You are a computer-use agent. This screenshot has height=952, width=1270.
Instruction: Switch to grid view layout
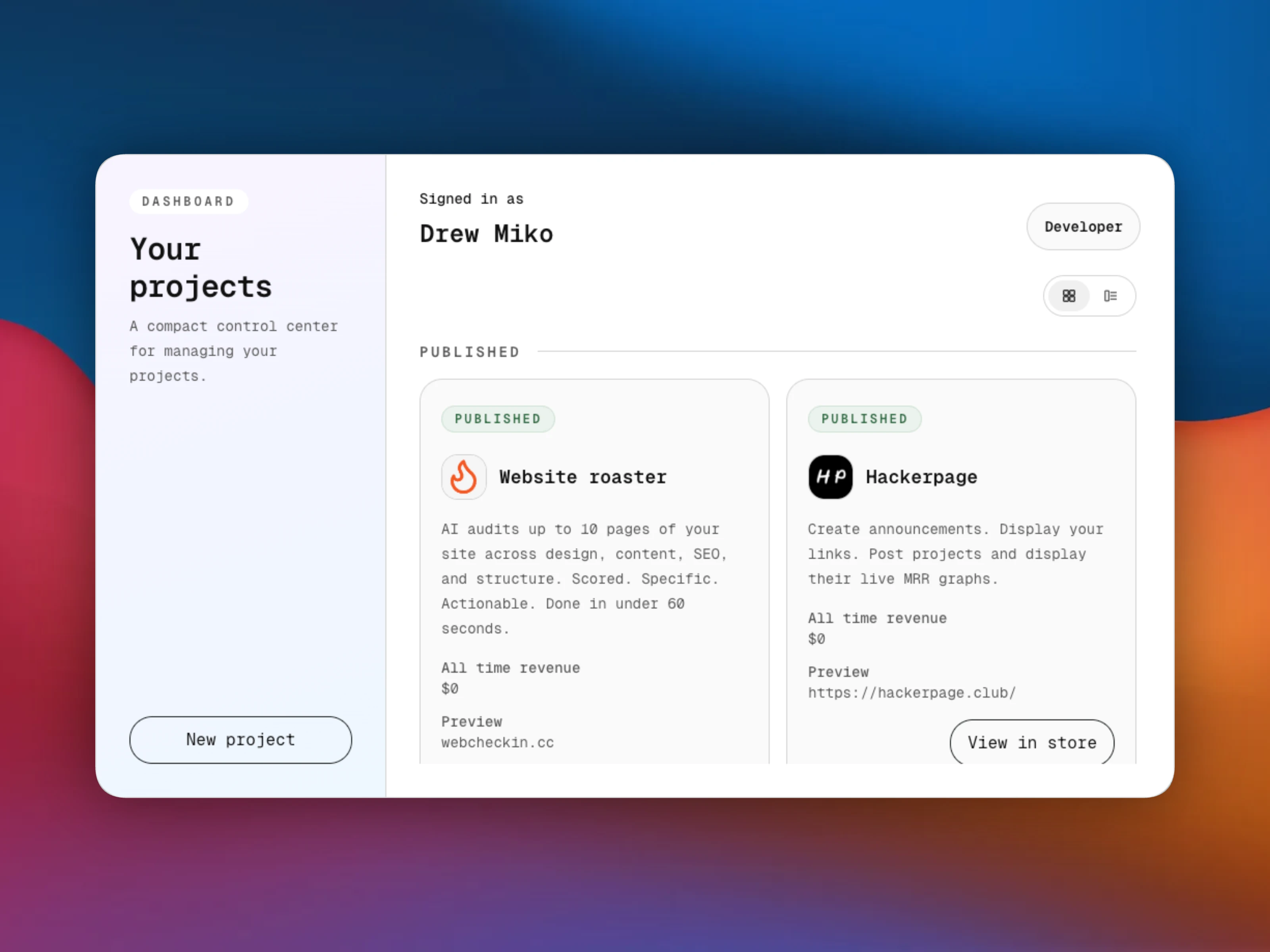1068,296
